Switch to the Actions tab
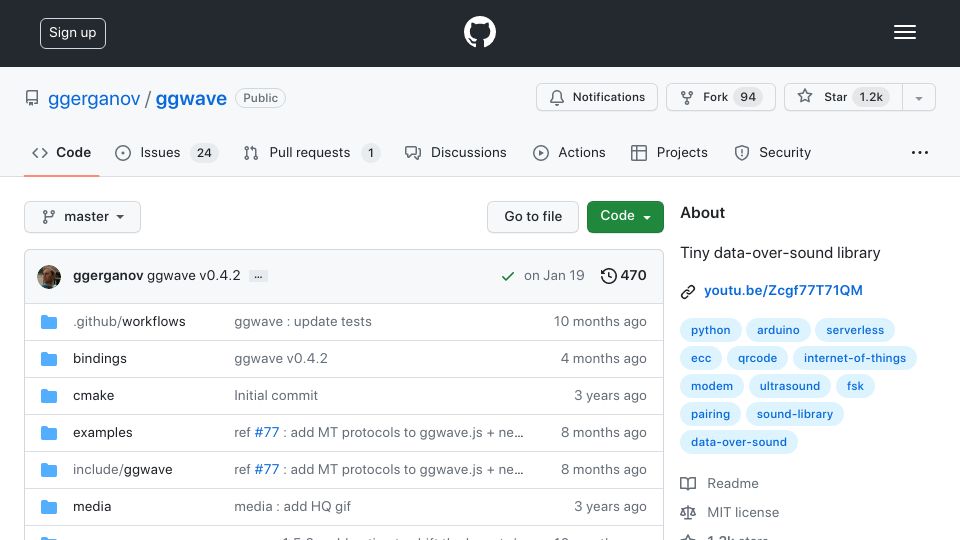The height and width of the screenshot is (540, 960). click(569, 152)
